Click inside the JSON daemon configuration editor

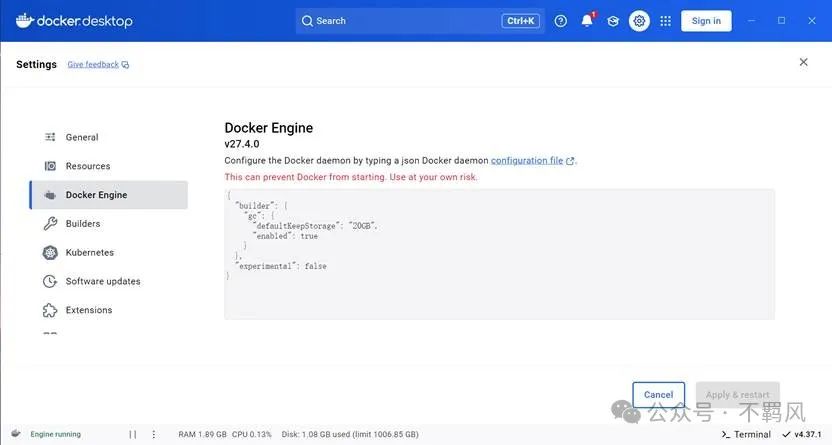click(x=499, y=254)
